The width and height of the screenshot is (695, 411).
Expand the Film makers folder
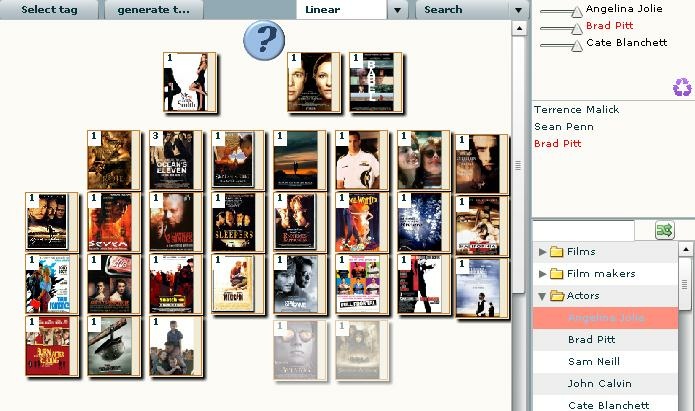(x=542, y=274)
